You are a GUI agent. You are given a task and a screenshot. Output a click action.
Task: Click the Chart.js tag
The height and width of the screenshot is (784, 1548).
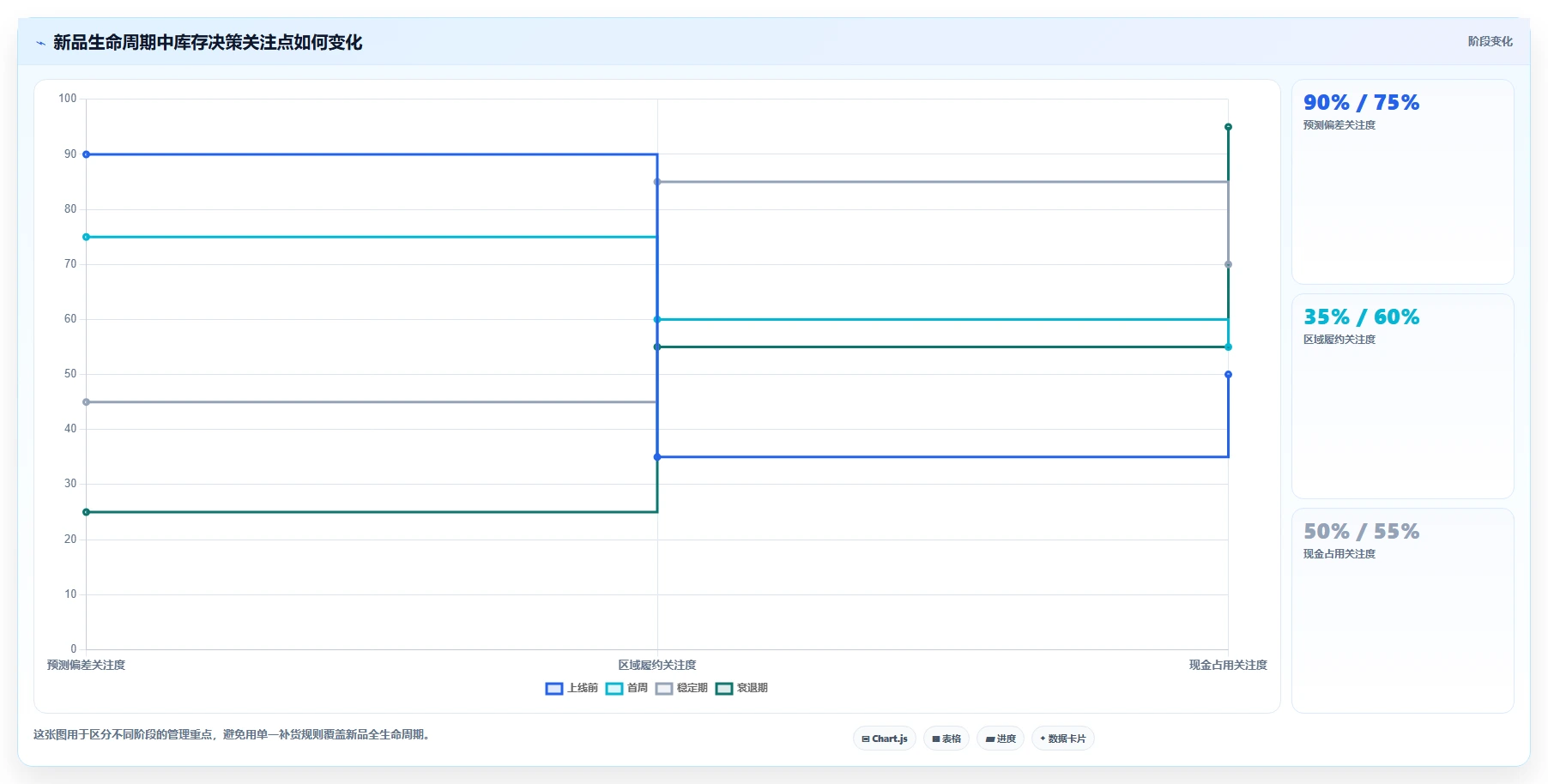coord(885,739)
